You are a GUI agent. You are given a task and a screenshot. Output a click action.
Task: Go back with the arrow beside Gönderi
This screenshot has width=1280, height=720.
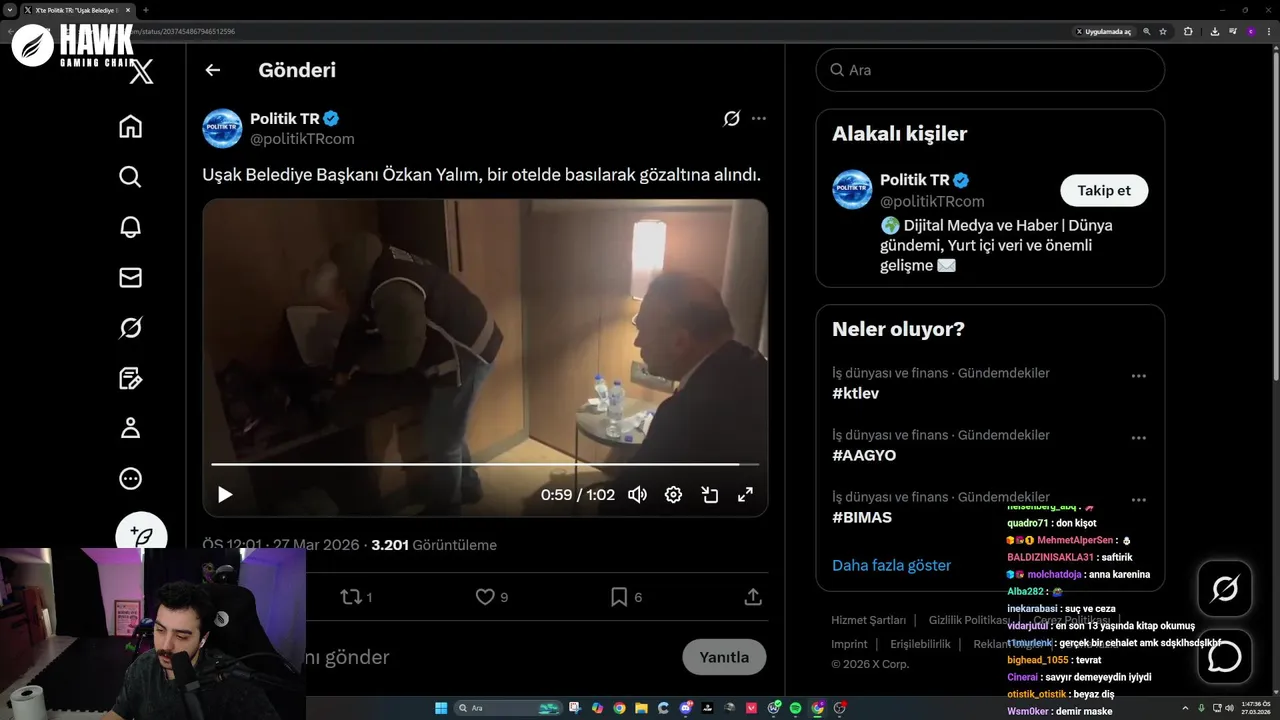[x=212, y=70]
